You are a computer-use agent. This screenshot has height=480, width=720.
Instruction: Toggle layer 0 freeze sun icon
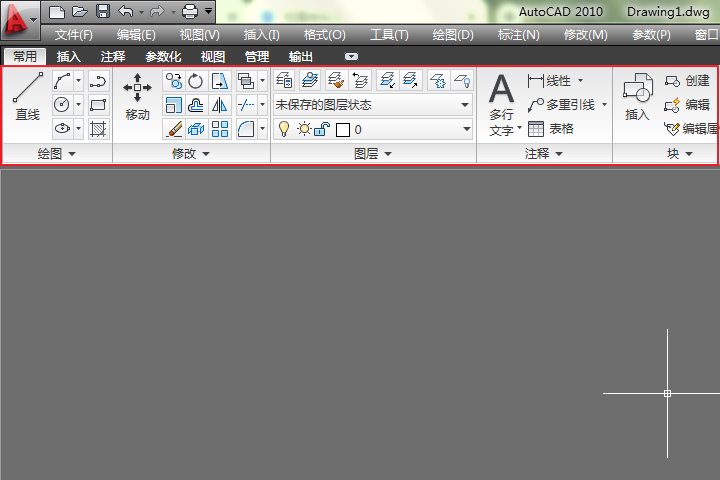304,129
